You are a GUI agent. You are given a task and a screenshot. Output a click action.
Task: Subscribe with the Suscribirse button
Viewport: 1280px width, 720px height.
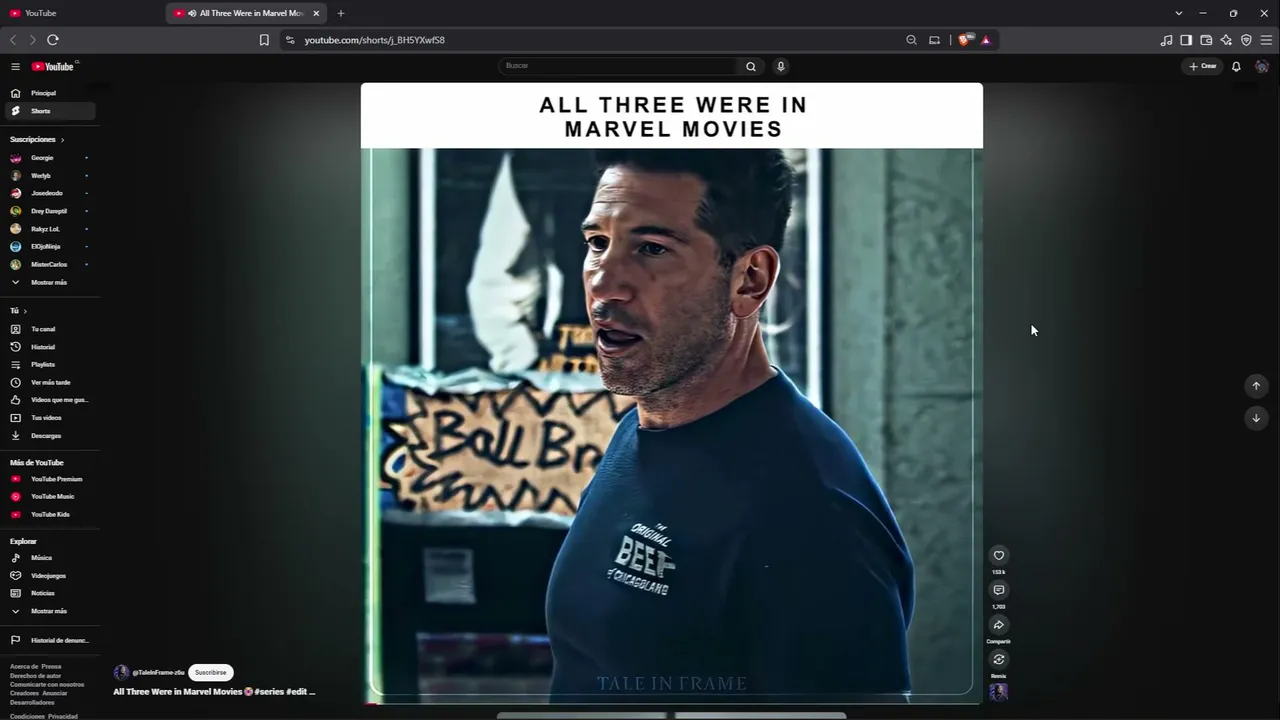click(210, 673)
